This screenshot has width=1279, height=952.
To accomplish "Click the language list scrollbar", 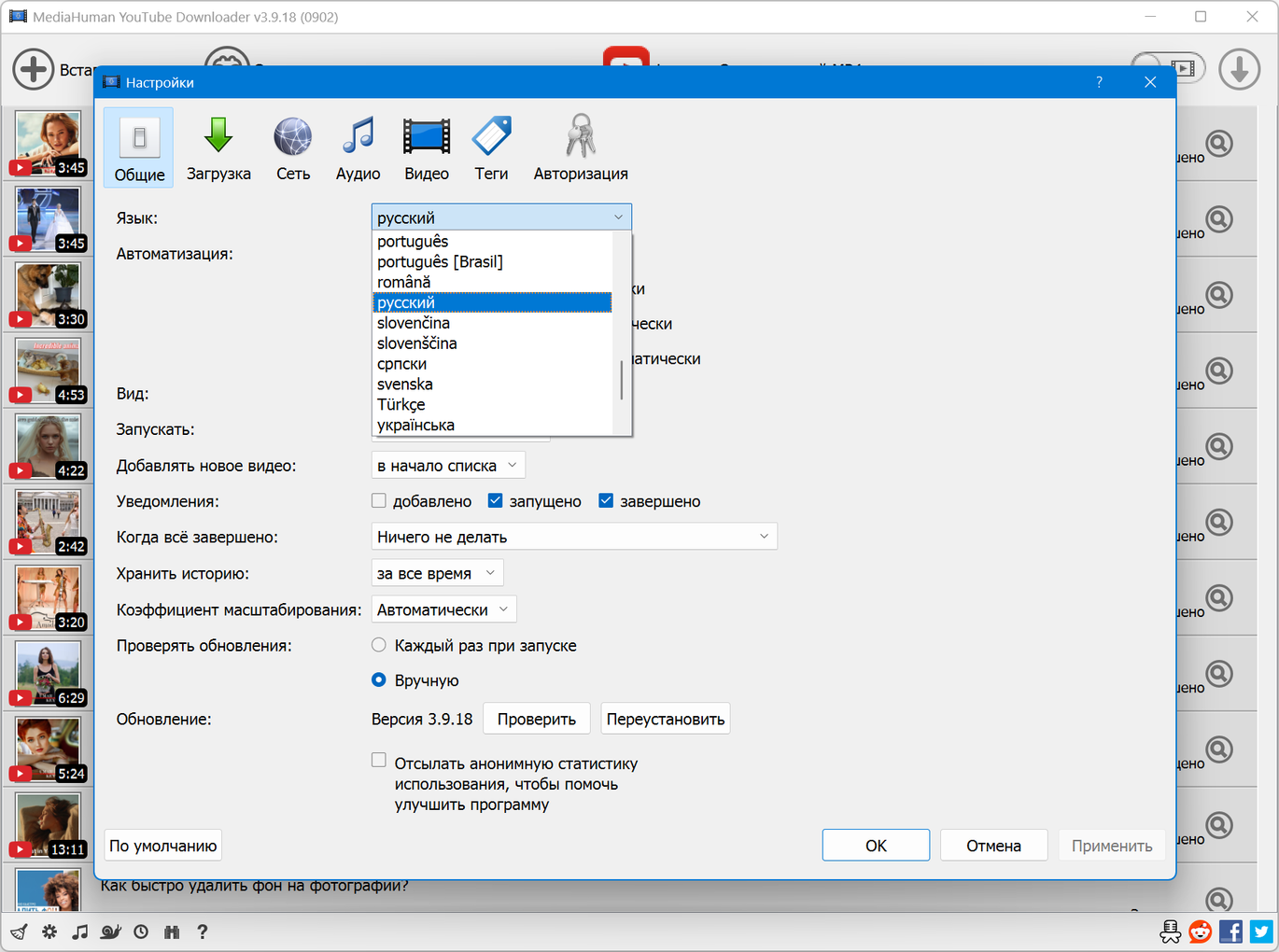I will coord(622,380).
